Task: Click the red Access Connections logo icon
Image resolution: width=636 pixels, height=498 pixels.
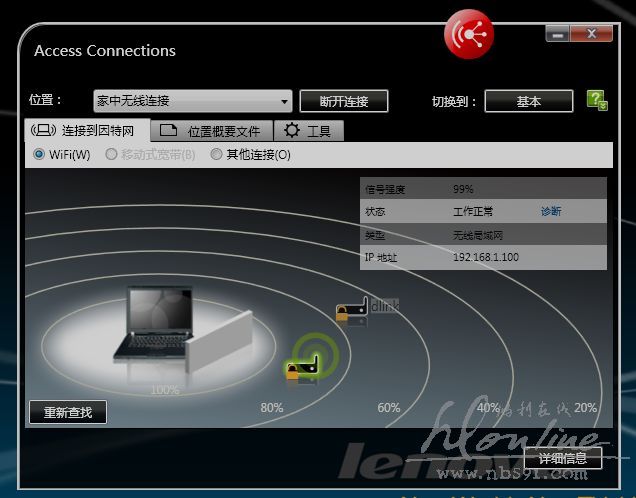Action: click(x=469, y=34)
